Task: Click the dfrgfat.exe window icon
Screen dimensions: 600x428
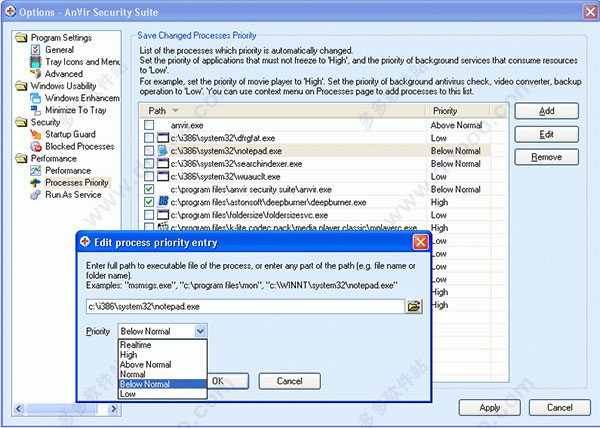Action: click(x=163, y=138)
